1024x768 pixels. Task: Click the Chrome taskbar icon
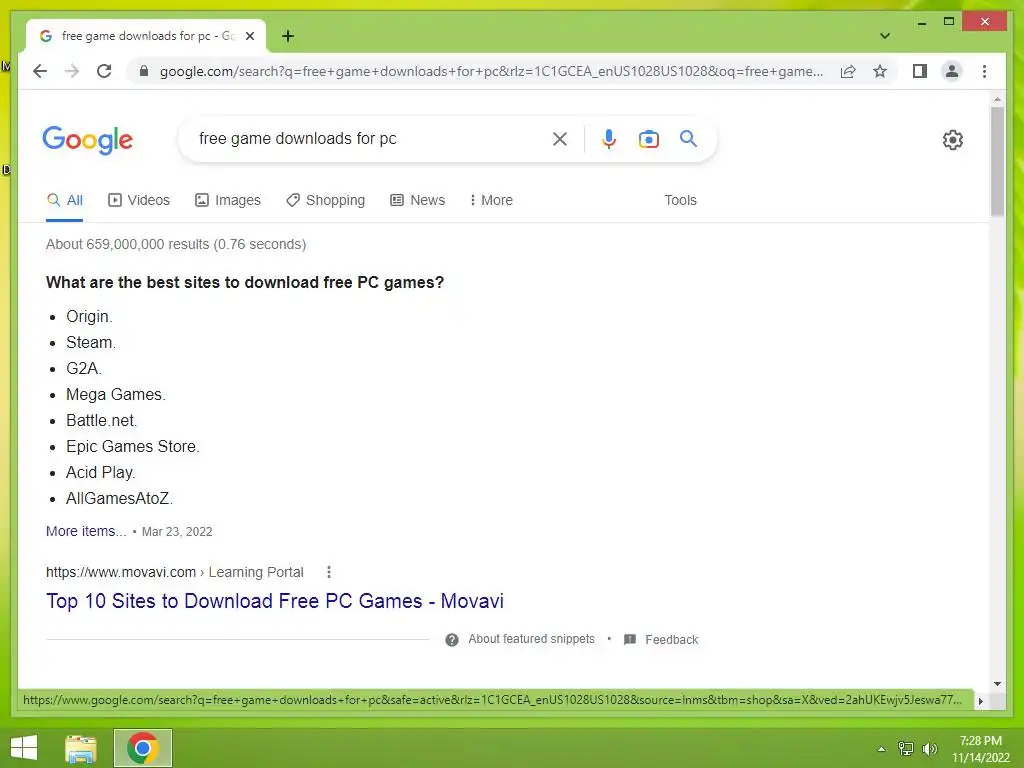[143, 748]
